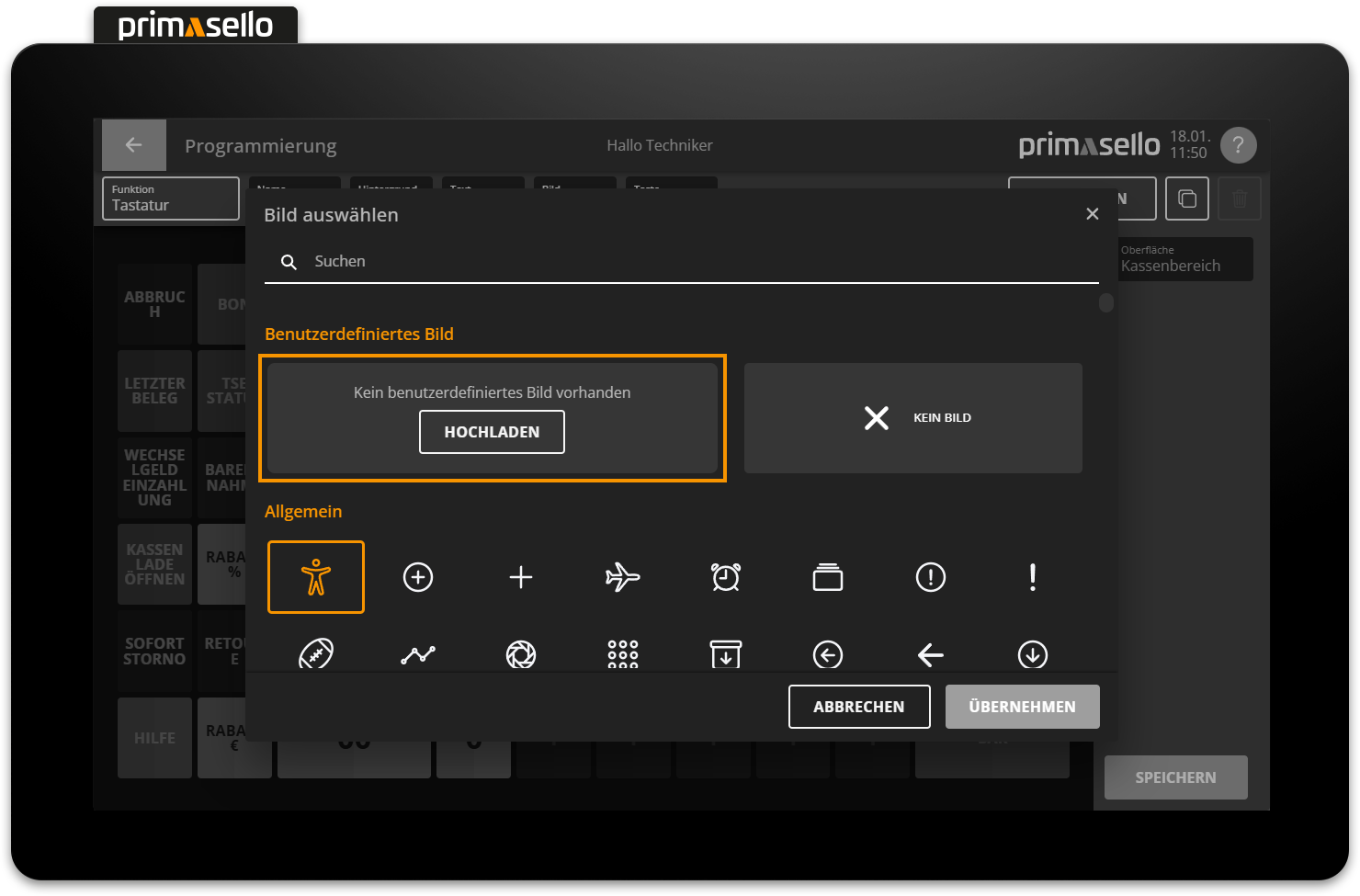The height and width of the screenshot is (896, 1360).
Task: Select the exclamation mark icon
Action: coord(1032,577)
